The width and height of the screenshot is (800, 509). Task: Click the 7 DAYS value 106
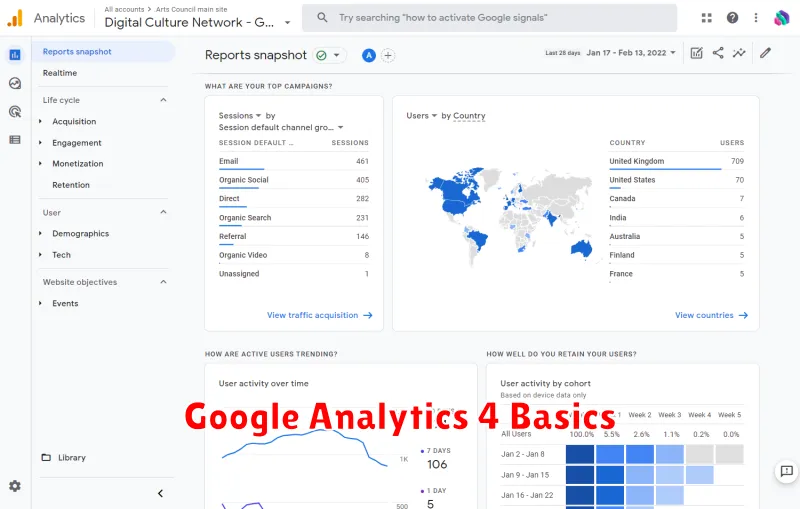(x=437, y=465)
